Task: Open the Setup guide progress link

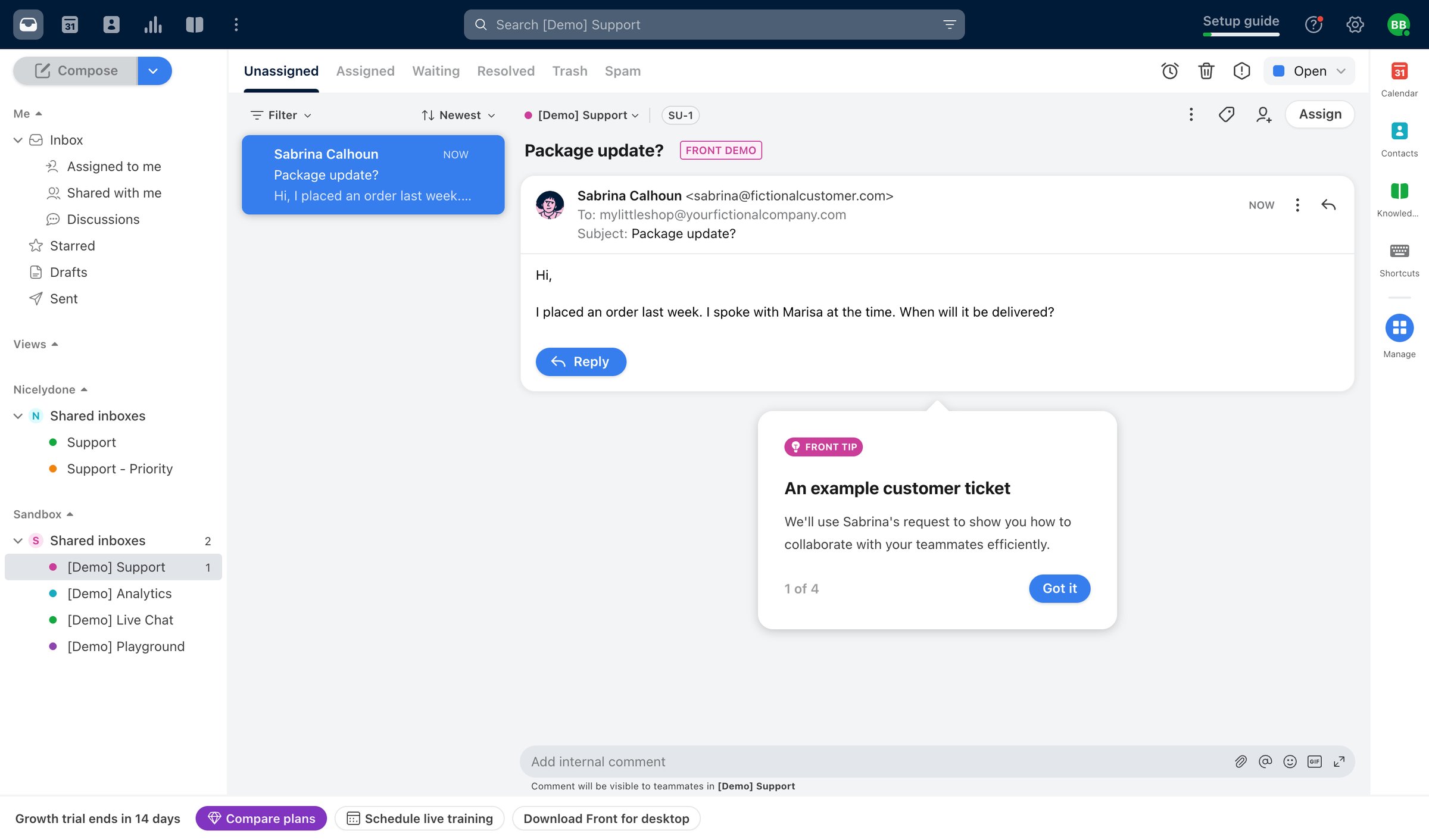Action: click(x=1241, y=24)
